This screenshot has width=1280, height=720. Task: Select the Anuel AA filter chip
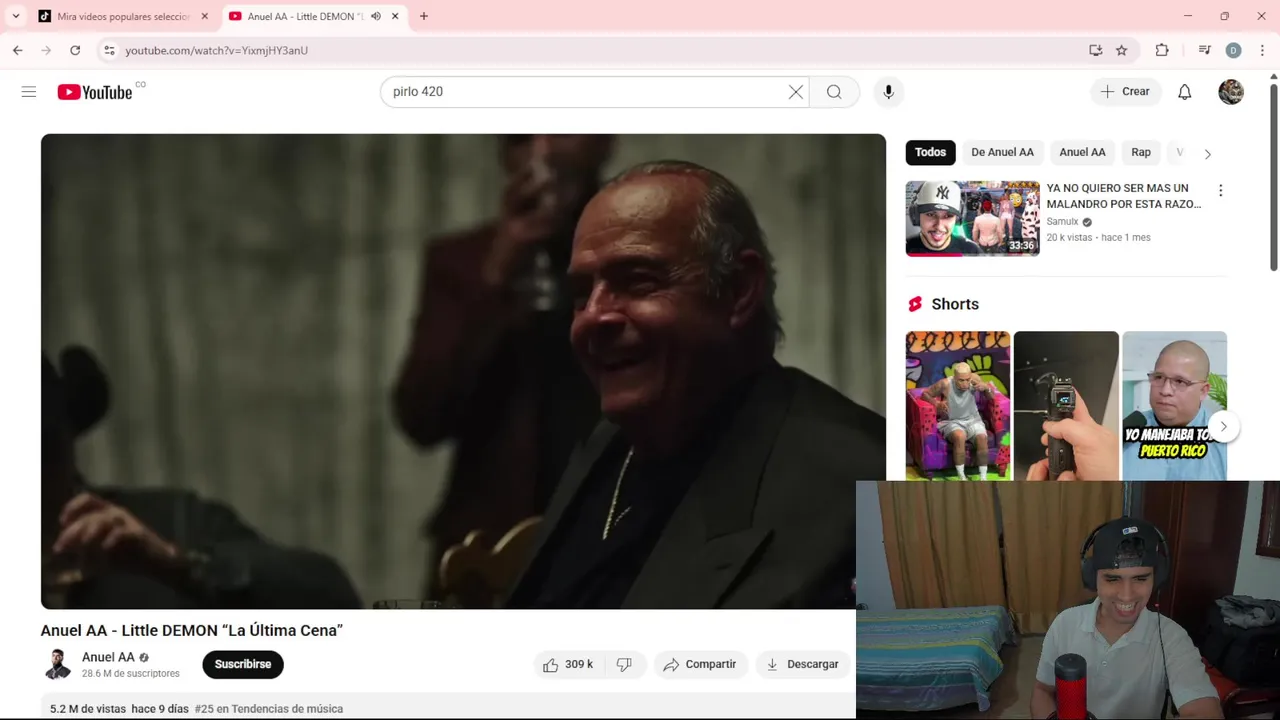(1082, 152)
